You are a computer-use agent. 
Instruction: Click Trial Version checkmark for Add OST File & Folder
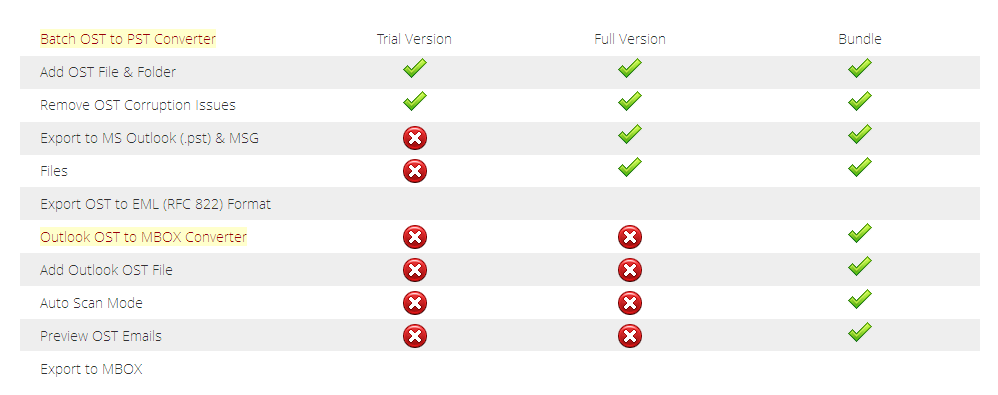point(414,69)
